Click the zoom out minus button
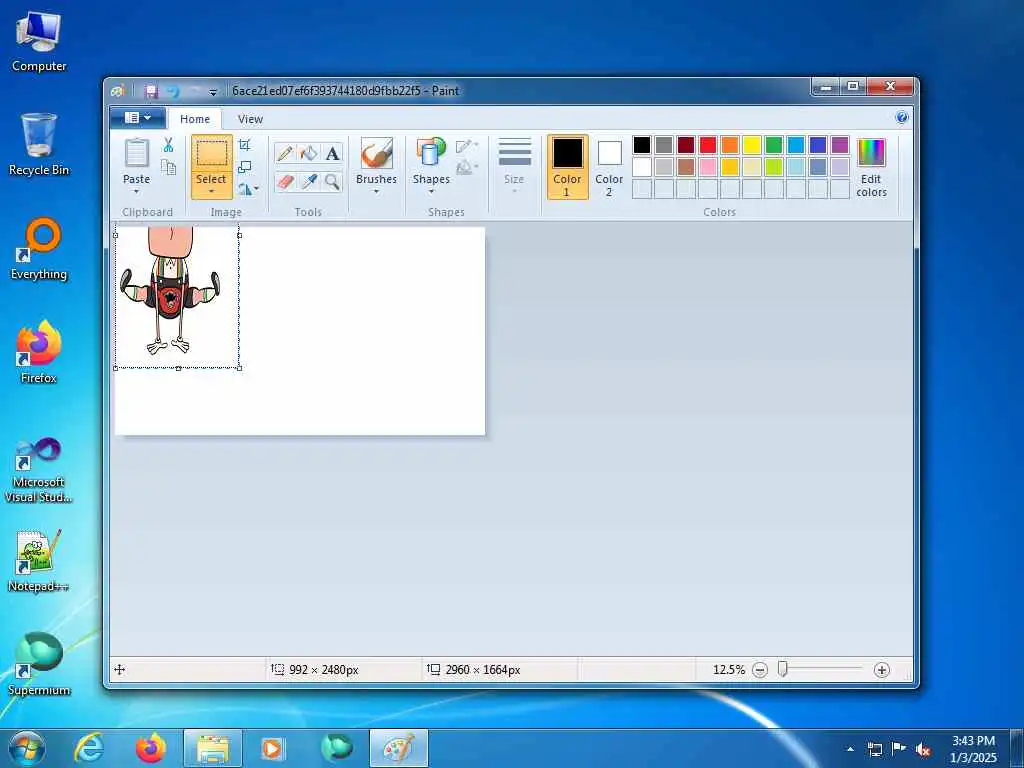This screenshot has width=1024, height=768. [760, 670]
